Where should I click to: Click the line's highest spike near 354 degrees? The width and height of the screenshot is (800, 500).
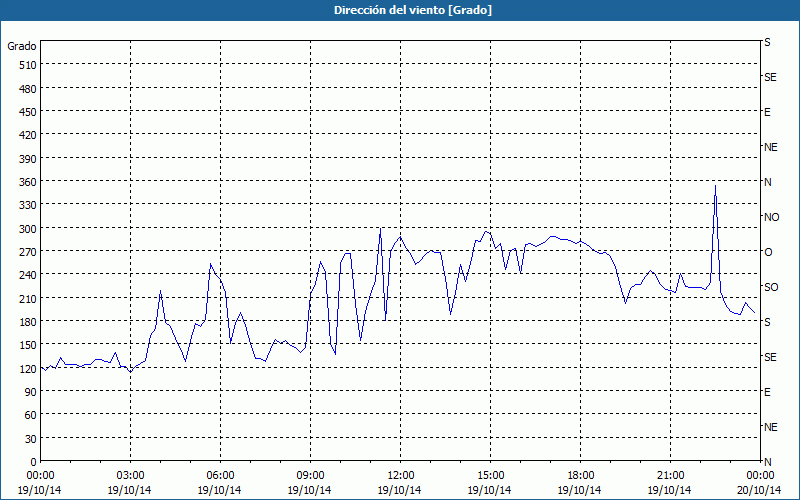tap(715, 187)
